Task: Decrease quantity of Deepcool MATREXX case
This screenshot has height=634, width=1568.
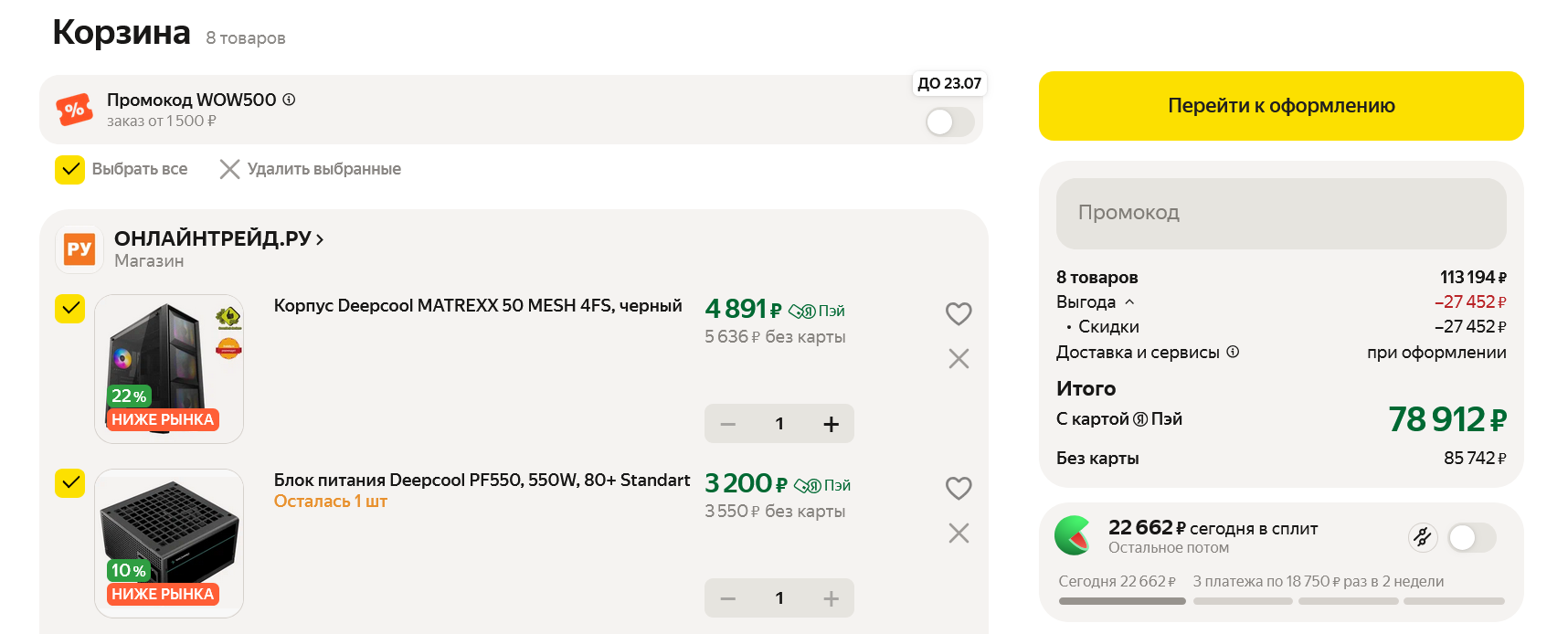Action: click(x=728, y=424)
